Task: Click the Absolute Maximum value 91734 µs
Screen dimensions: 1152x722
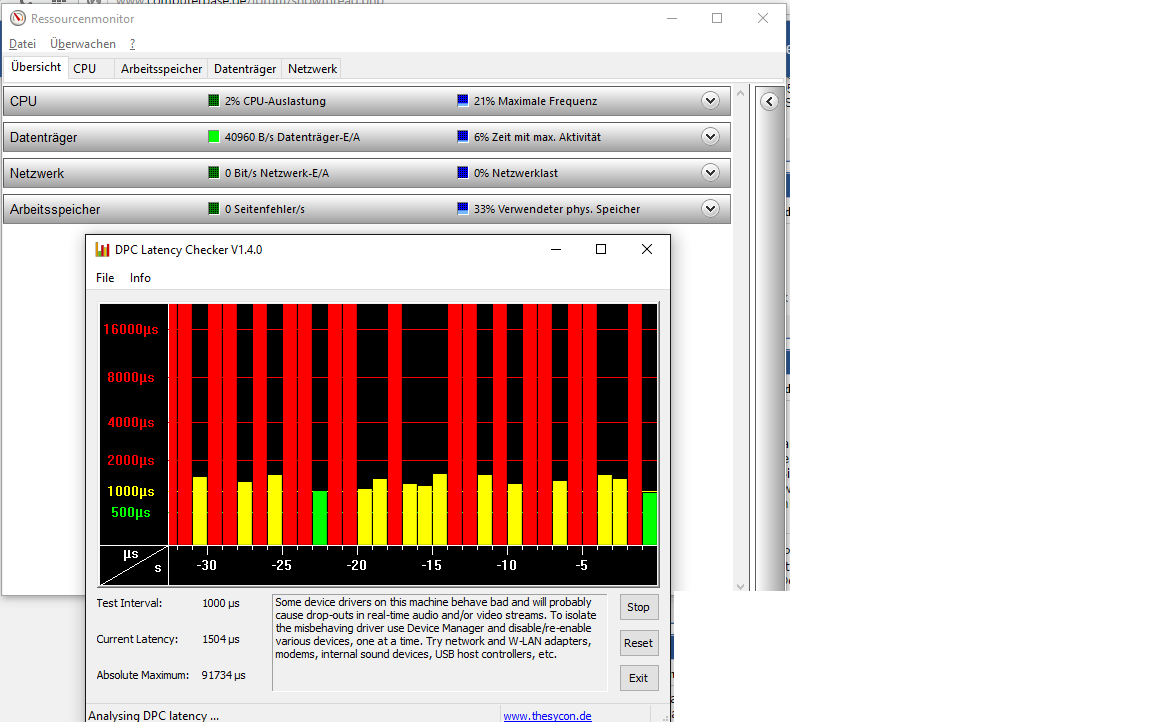Action: pos(223,675)
